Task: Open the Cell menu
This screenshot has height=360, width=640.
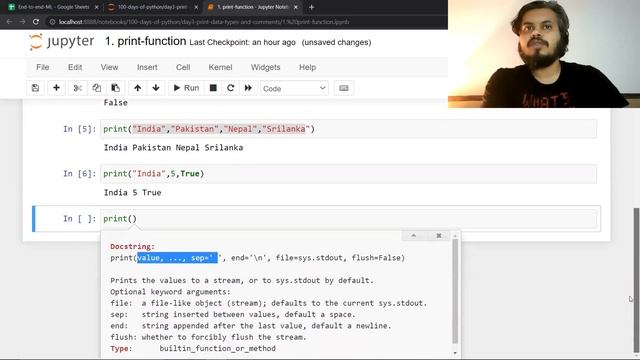Action: [x=183, y=67]
